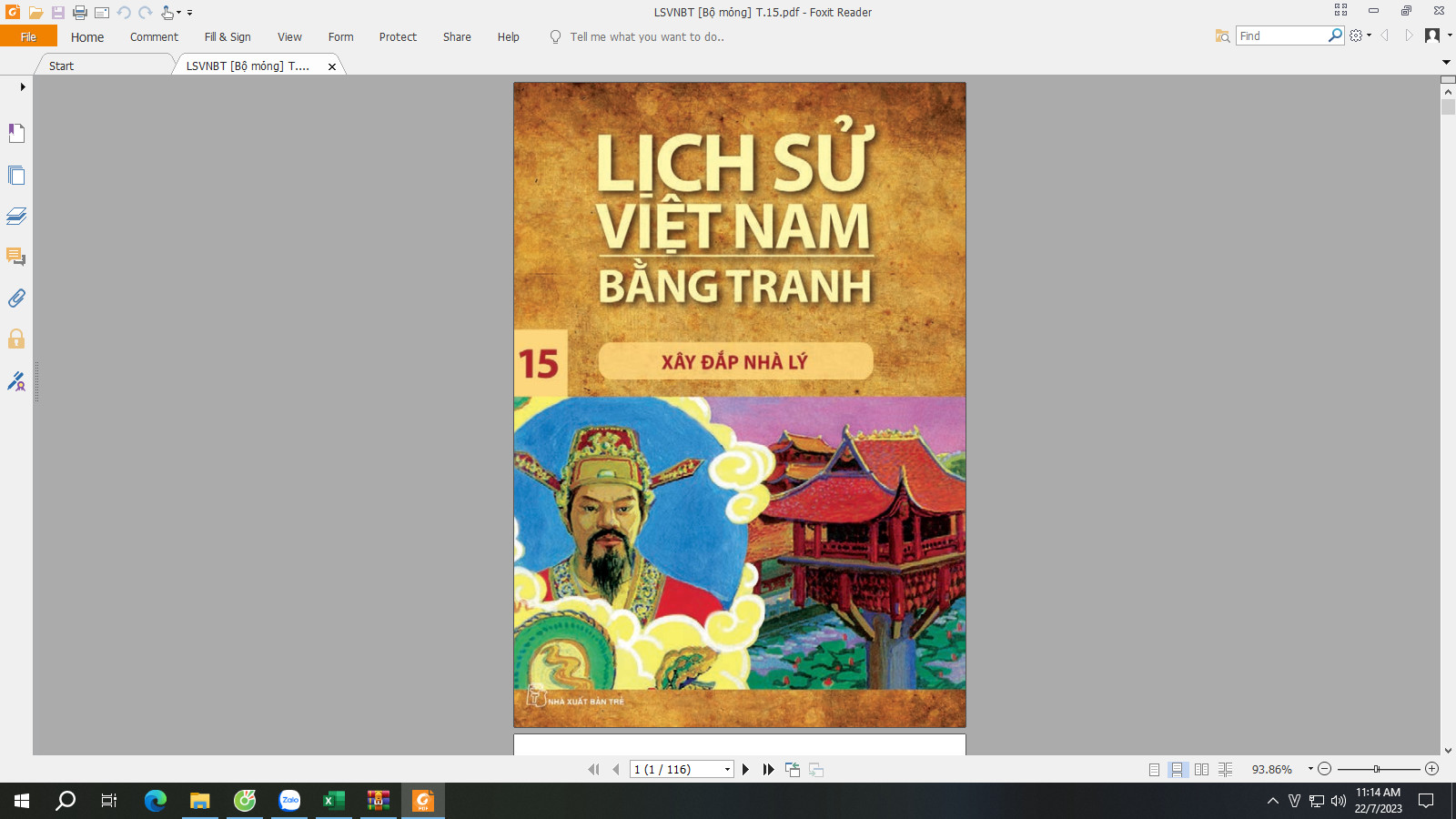
Task: Open advanced folder search icon
Action: pos(1222,35)
